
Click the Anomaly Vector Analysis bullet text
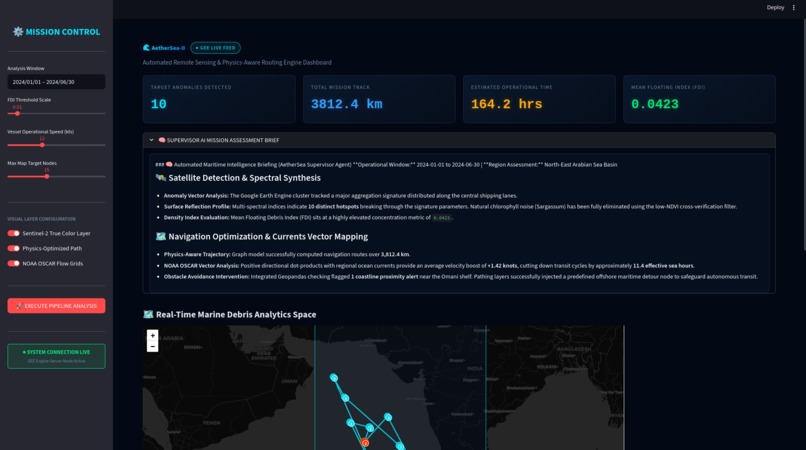(340, 195)
